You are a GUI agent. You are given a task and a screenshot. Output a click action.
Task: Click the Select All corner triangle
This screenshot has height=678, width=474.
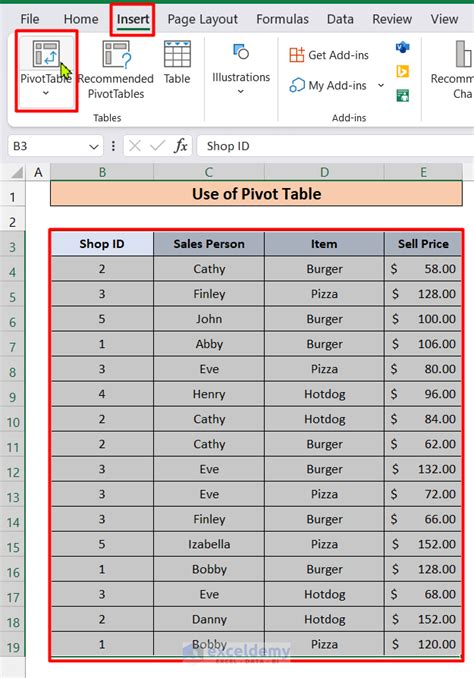pyautogui.click(x=16, y=173)
